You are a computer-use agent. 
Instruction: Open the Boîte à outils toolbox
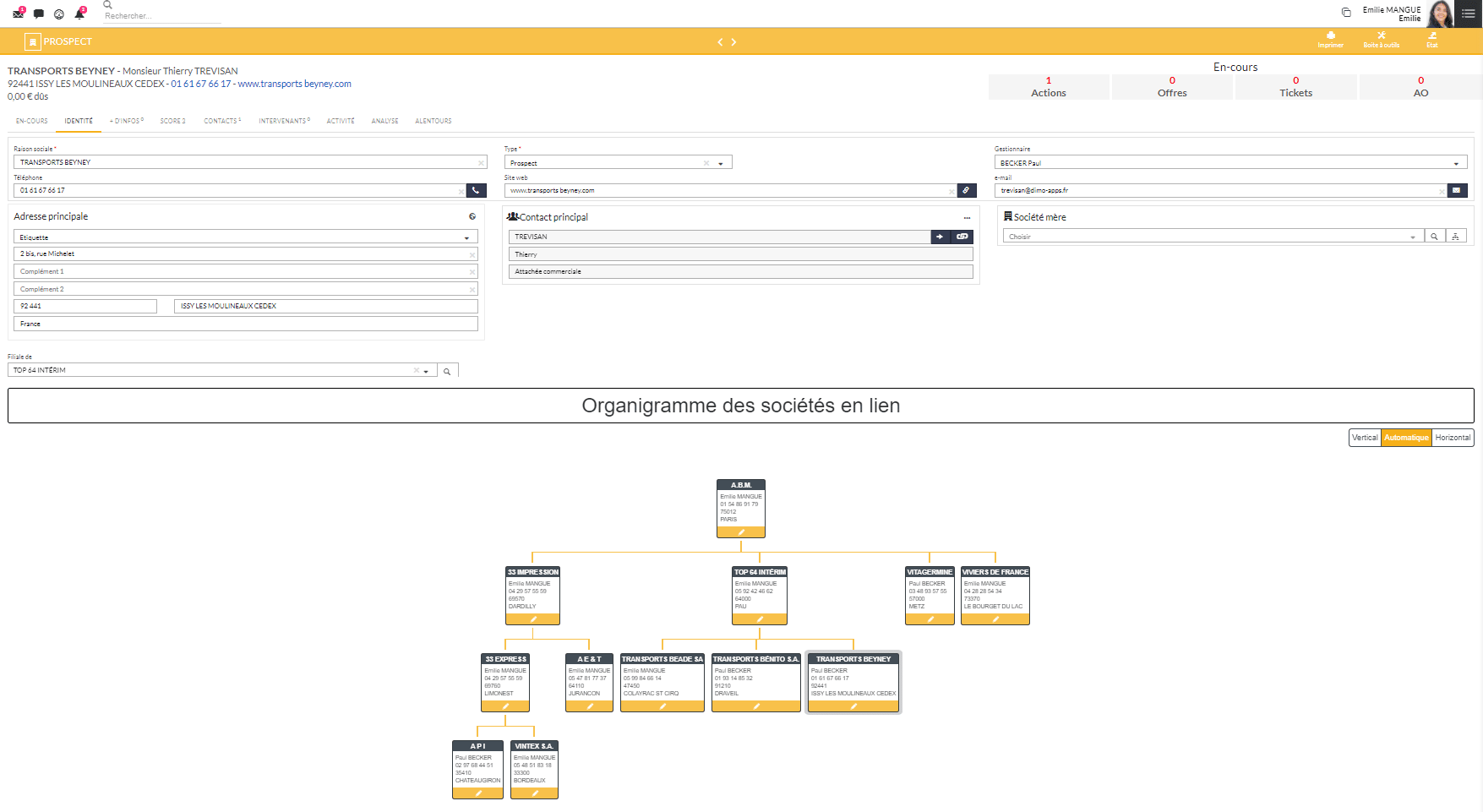coord(1381,40)
